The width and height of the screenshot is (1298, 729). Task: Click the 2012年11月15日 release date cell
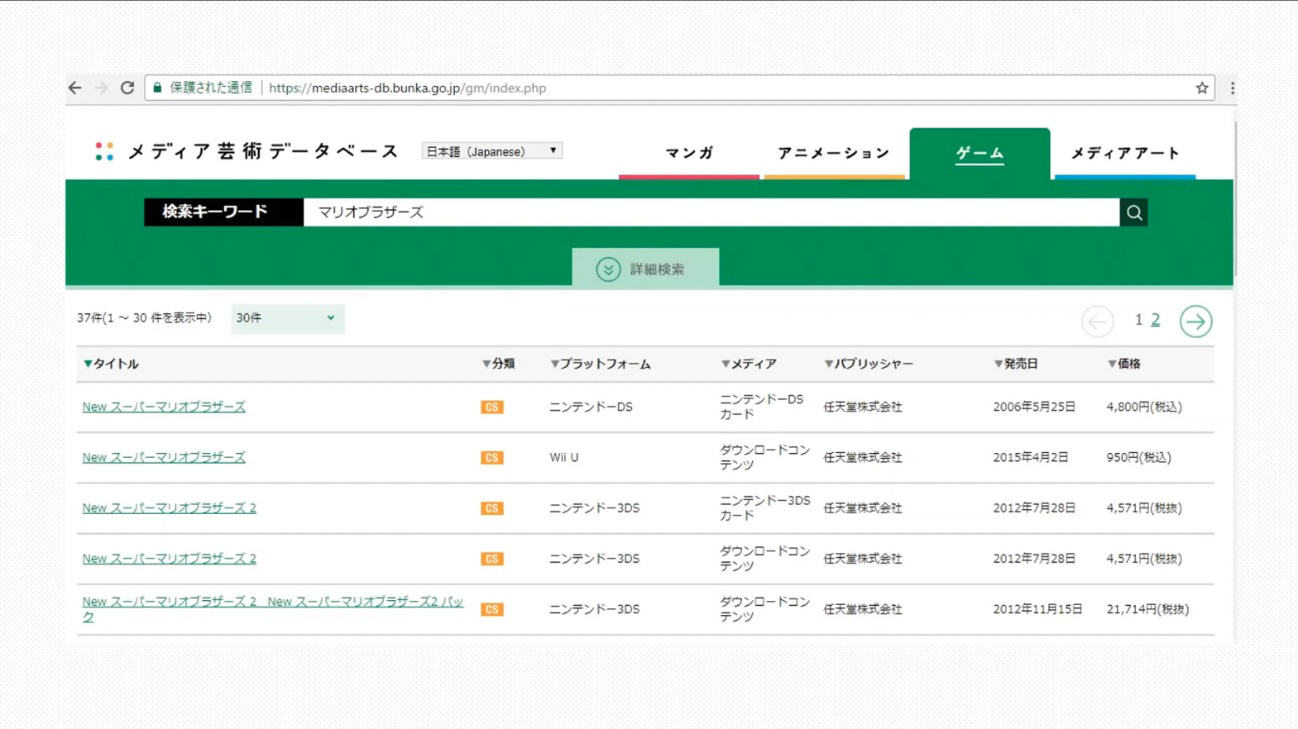point(1038,609)
